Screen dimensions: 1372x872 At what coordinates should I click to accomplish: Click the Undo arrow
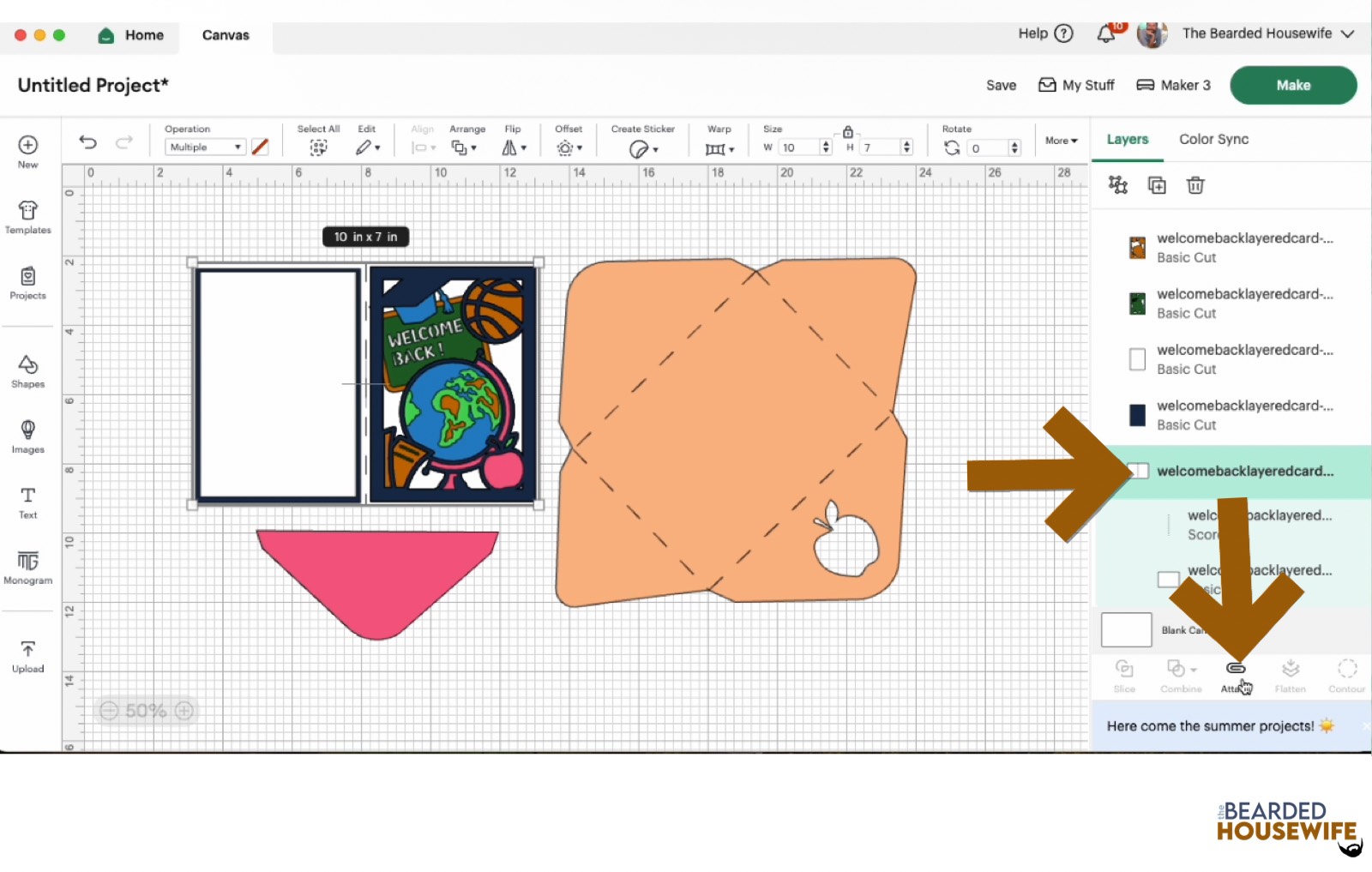point(87,142)
